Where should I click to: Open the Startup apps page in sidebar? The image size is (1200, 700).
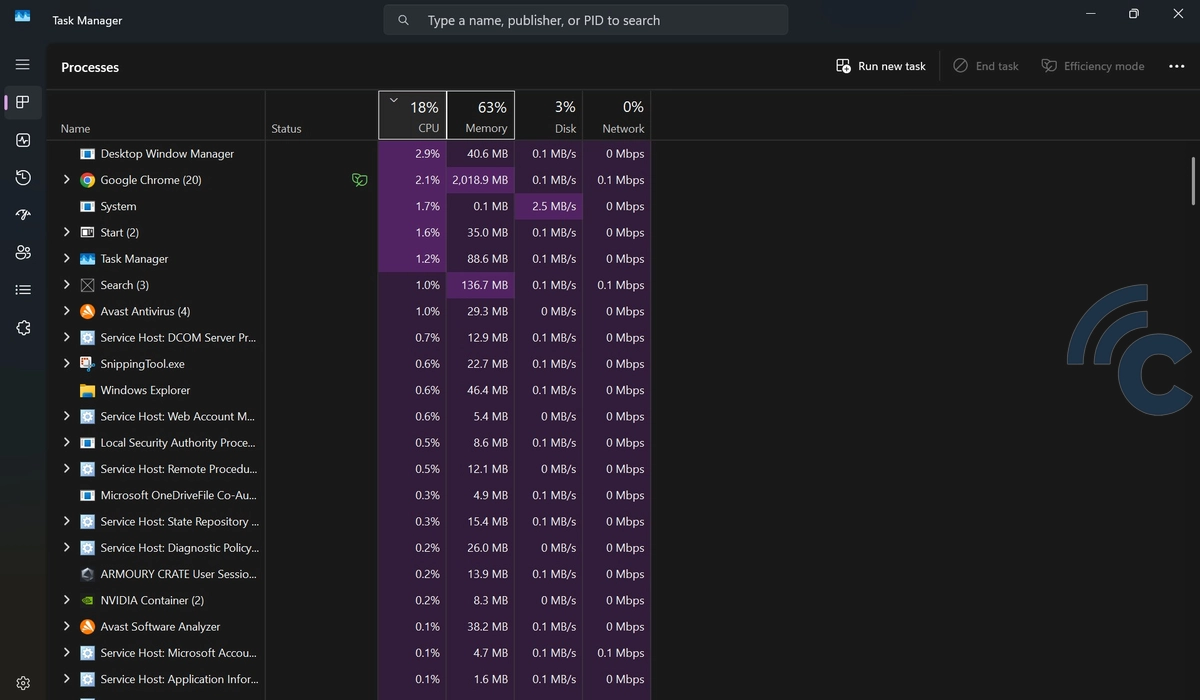pos(23,215)
